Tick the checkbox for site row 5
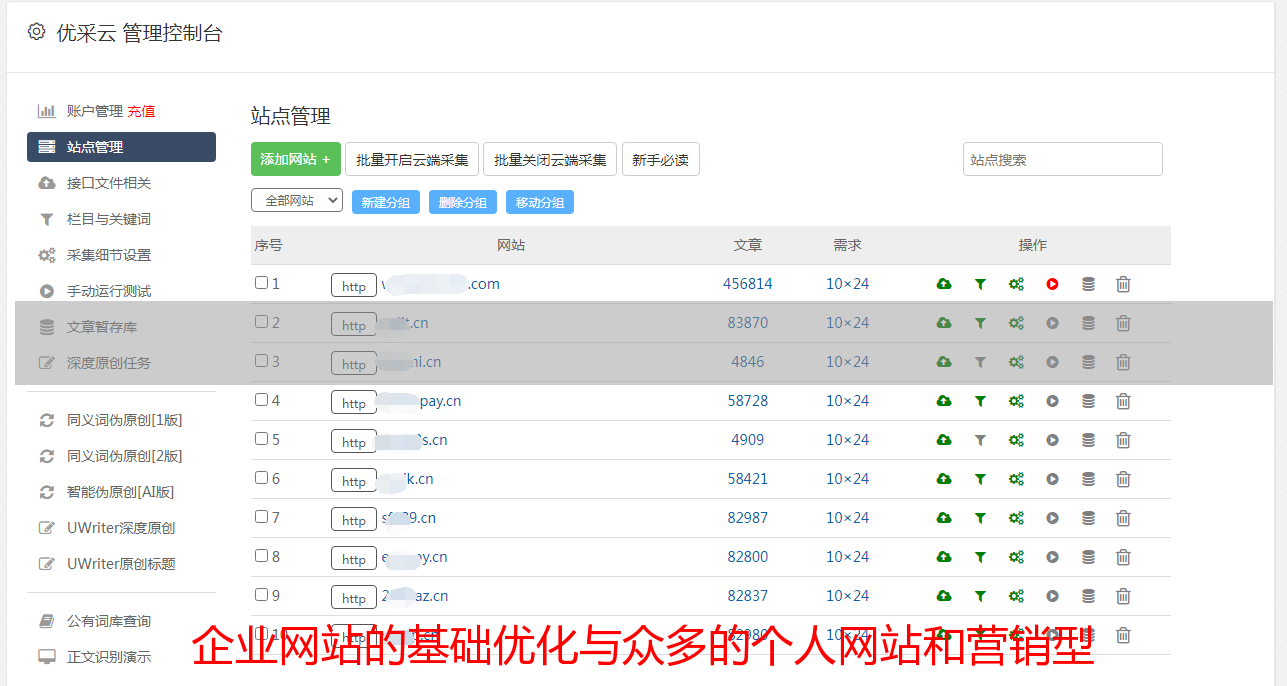 (x=261, y=439)
